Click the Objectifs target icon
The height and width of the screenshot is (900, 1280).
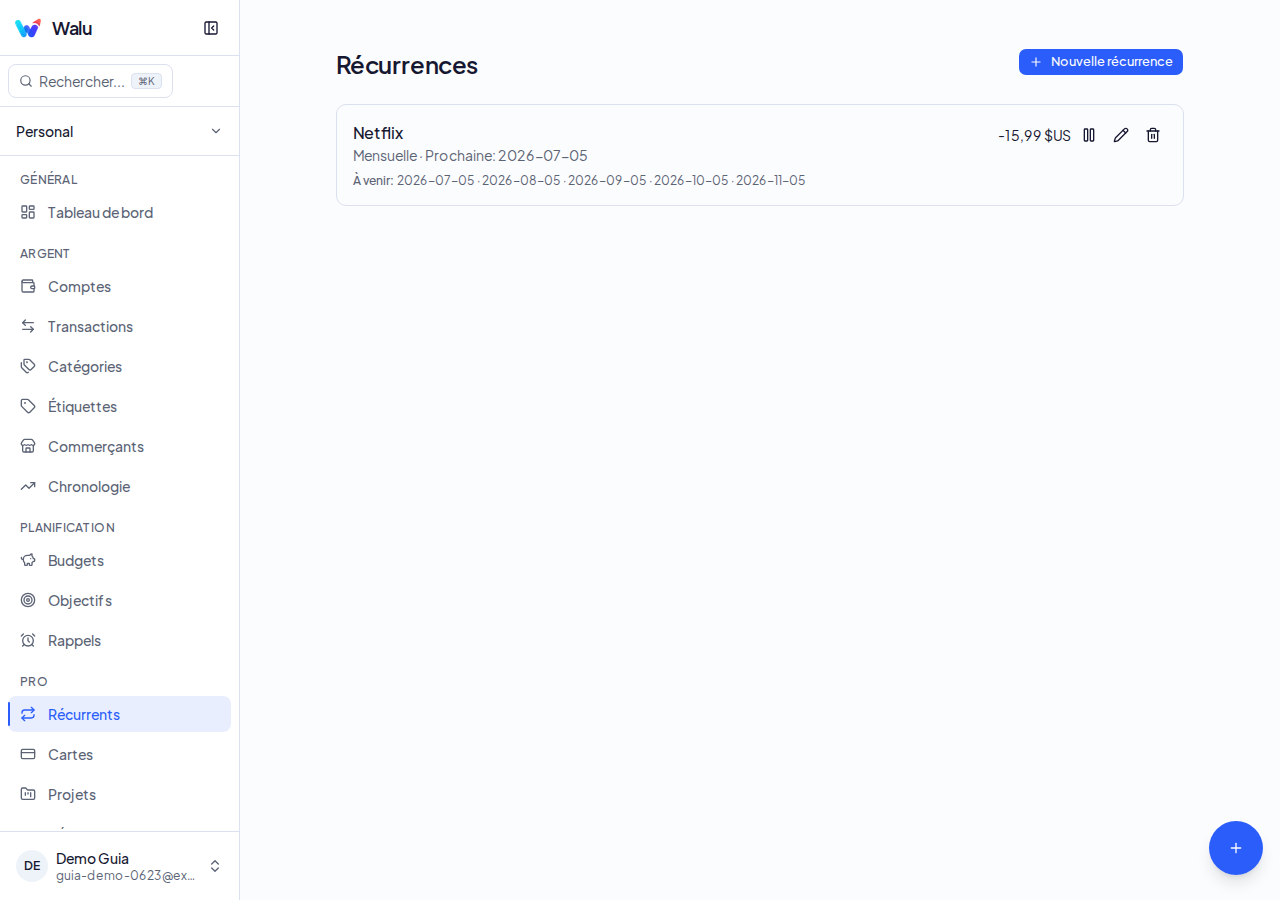click(x=28, y=600)
